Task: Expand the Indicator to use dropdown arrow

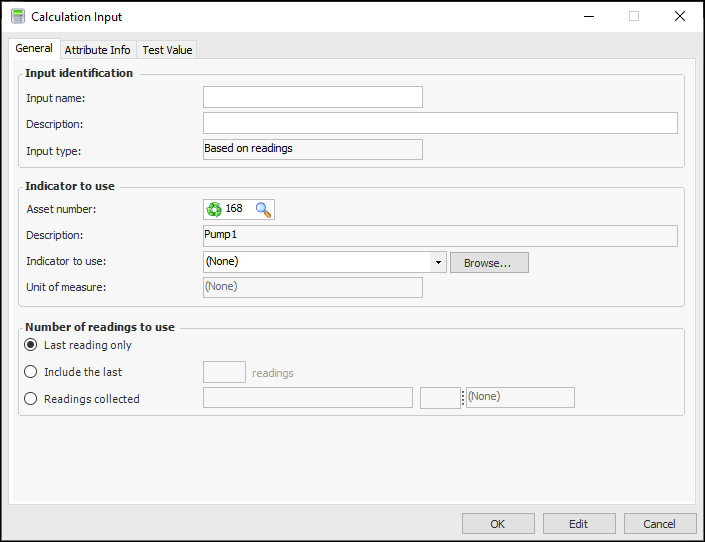Action: pos(438,262)
